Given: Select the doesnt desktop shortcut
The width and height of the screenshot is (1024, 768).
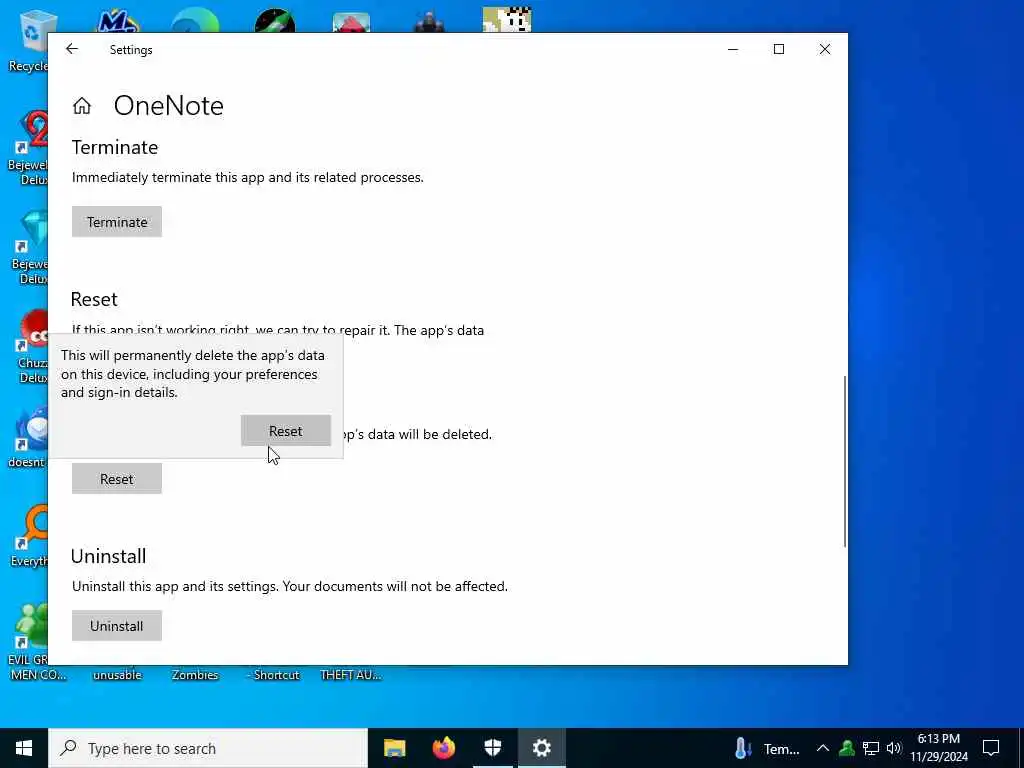Looking at the screenshot, I should (x=27, y=438).
